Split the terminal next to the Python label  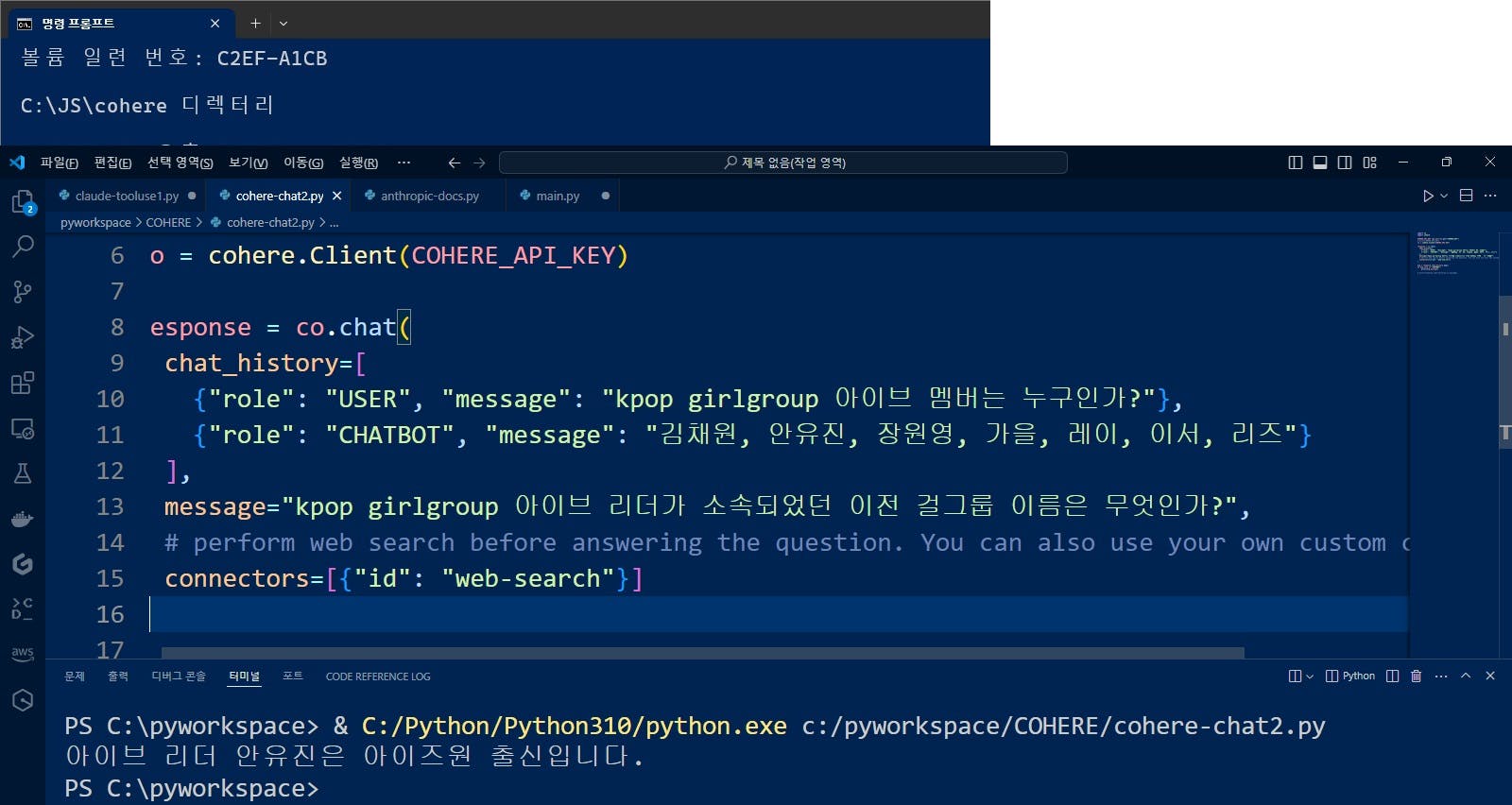(x=1392, y=676)
